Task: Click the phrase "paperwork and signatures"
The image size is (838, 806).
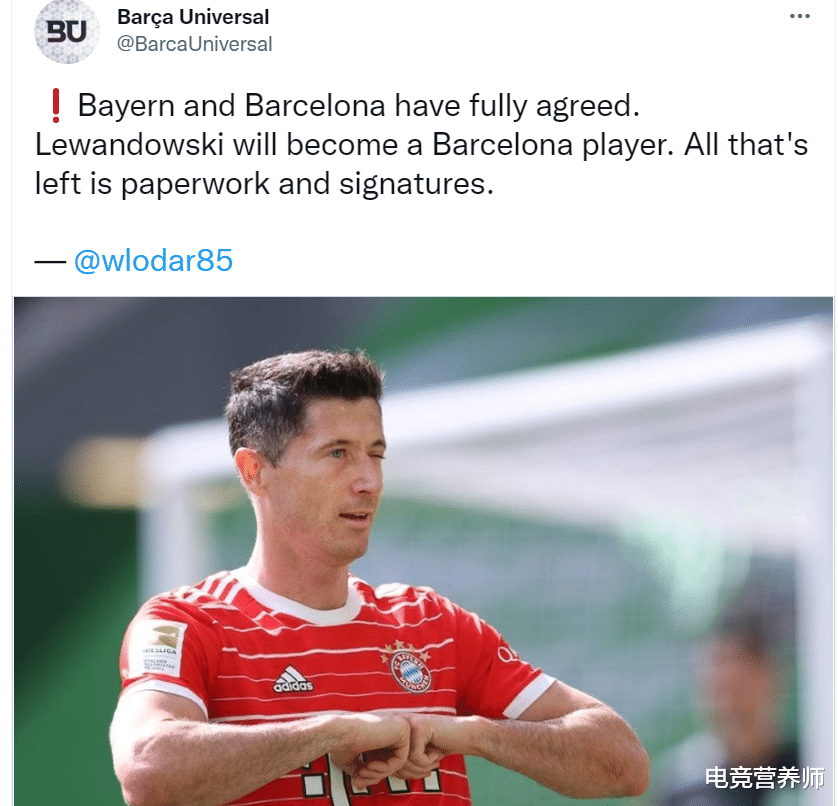Action: (304, 185)
